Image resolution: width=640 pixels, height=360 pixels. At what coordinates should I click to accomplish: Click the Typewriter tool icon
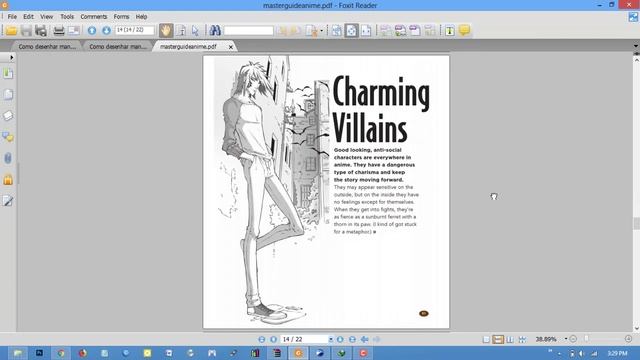pyautogui.click(x=449, y=31)
